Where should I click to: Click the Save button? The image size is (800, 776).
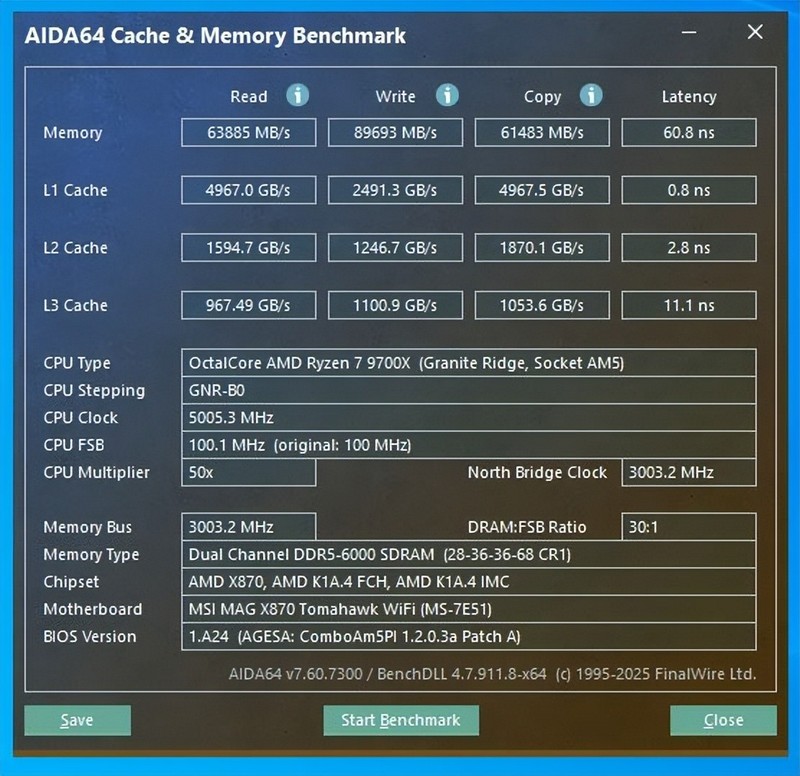tap(77, 720)
